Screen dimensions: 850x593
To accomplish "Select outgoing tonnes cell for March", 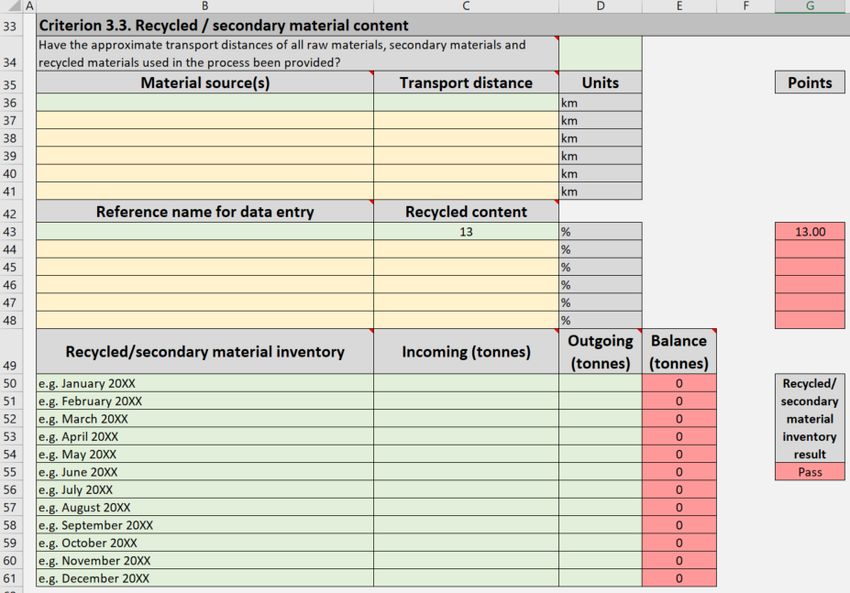I will pyautogui.click(x=600, y=419).
